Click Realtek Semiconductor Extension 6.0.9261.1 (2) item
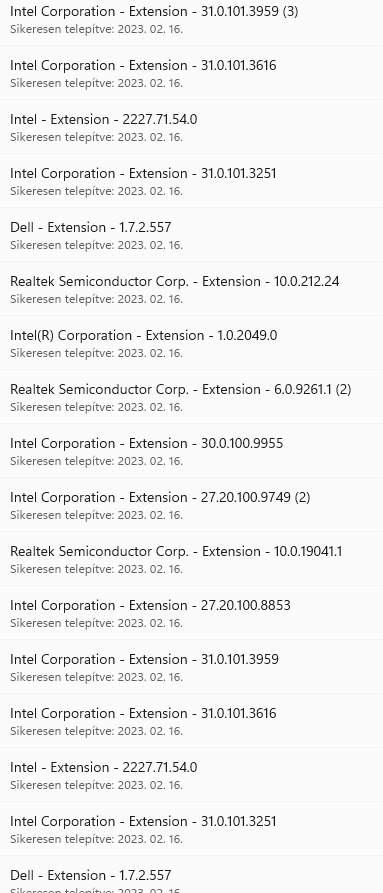383x893 pixels. pos(191,397)
